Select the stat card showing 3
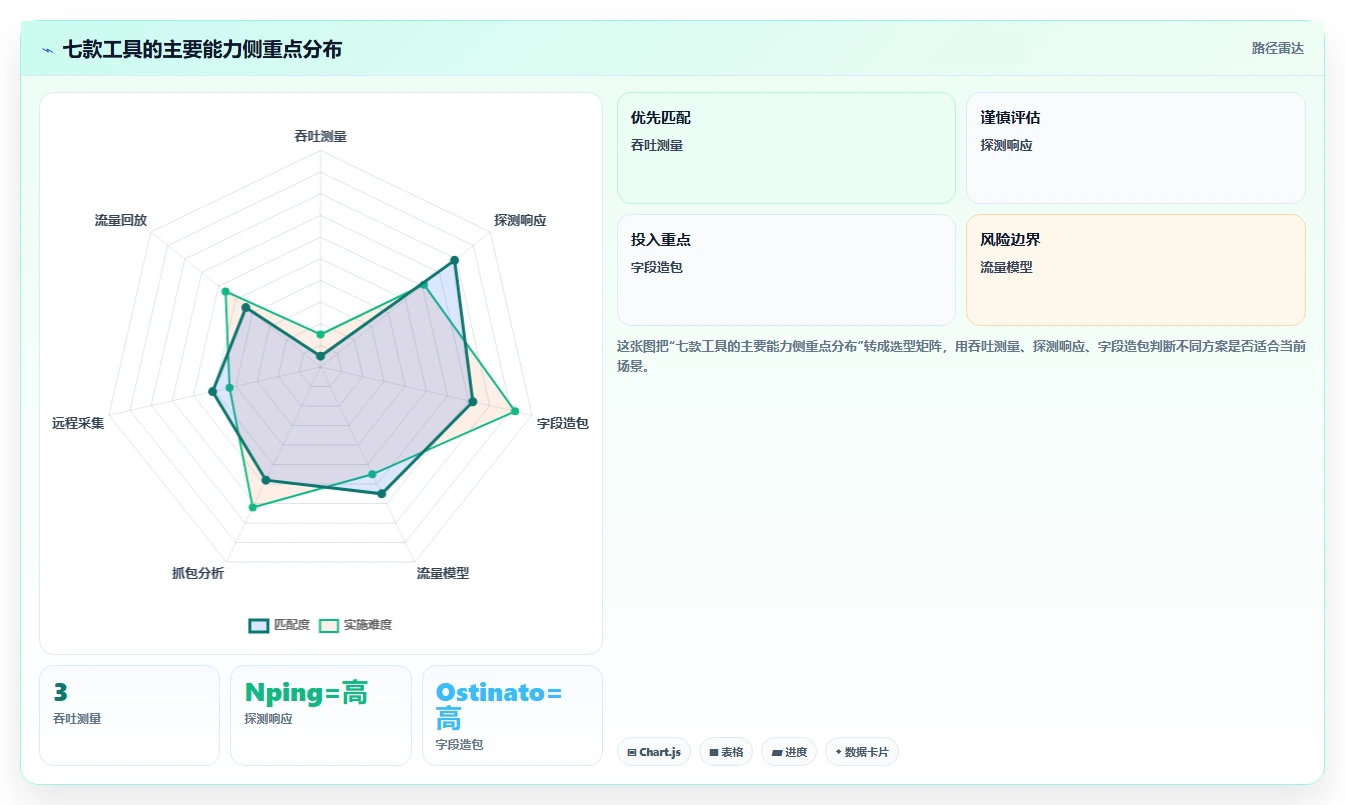Screen dimensions: 1345x805 pos(129,715)
